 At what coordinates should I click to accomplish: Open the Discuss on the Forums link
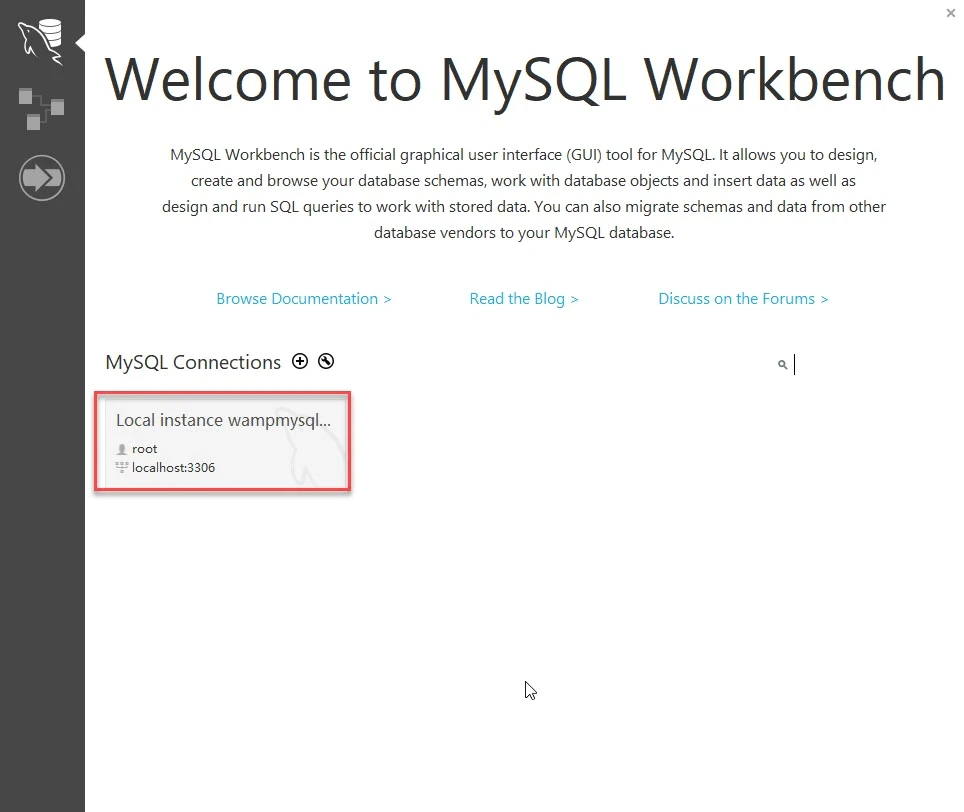(x=743, y=299)
